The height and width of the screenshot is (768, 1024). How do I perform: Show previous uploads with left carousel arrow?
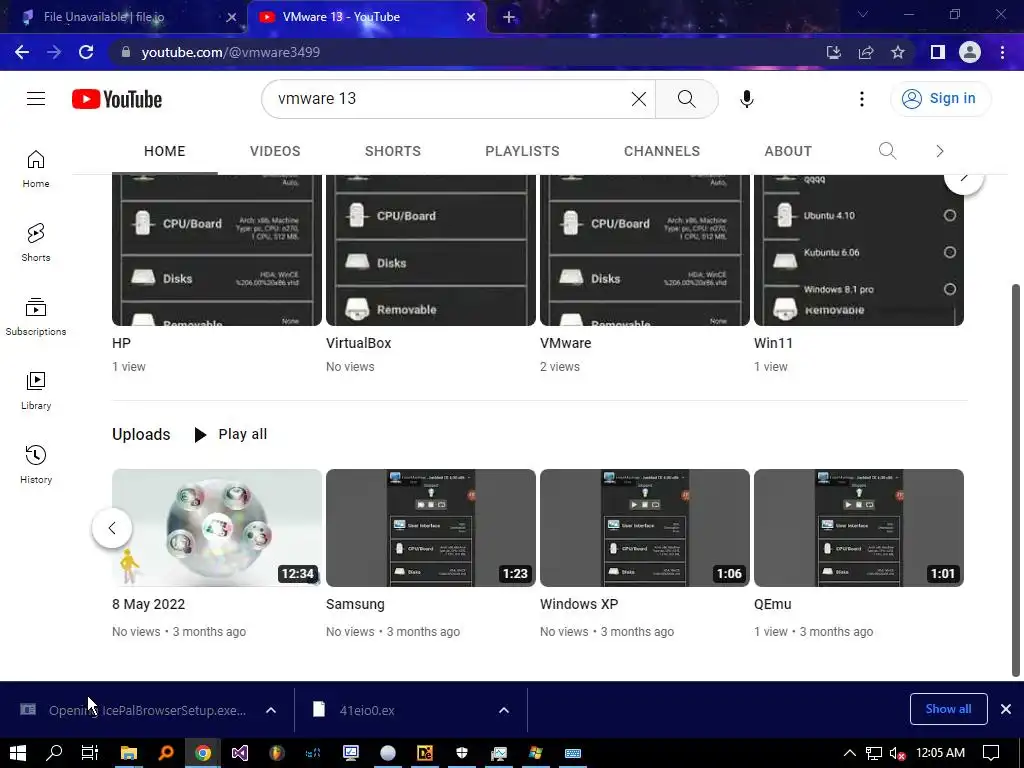pyautogui.click(x=112, y=528)
